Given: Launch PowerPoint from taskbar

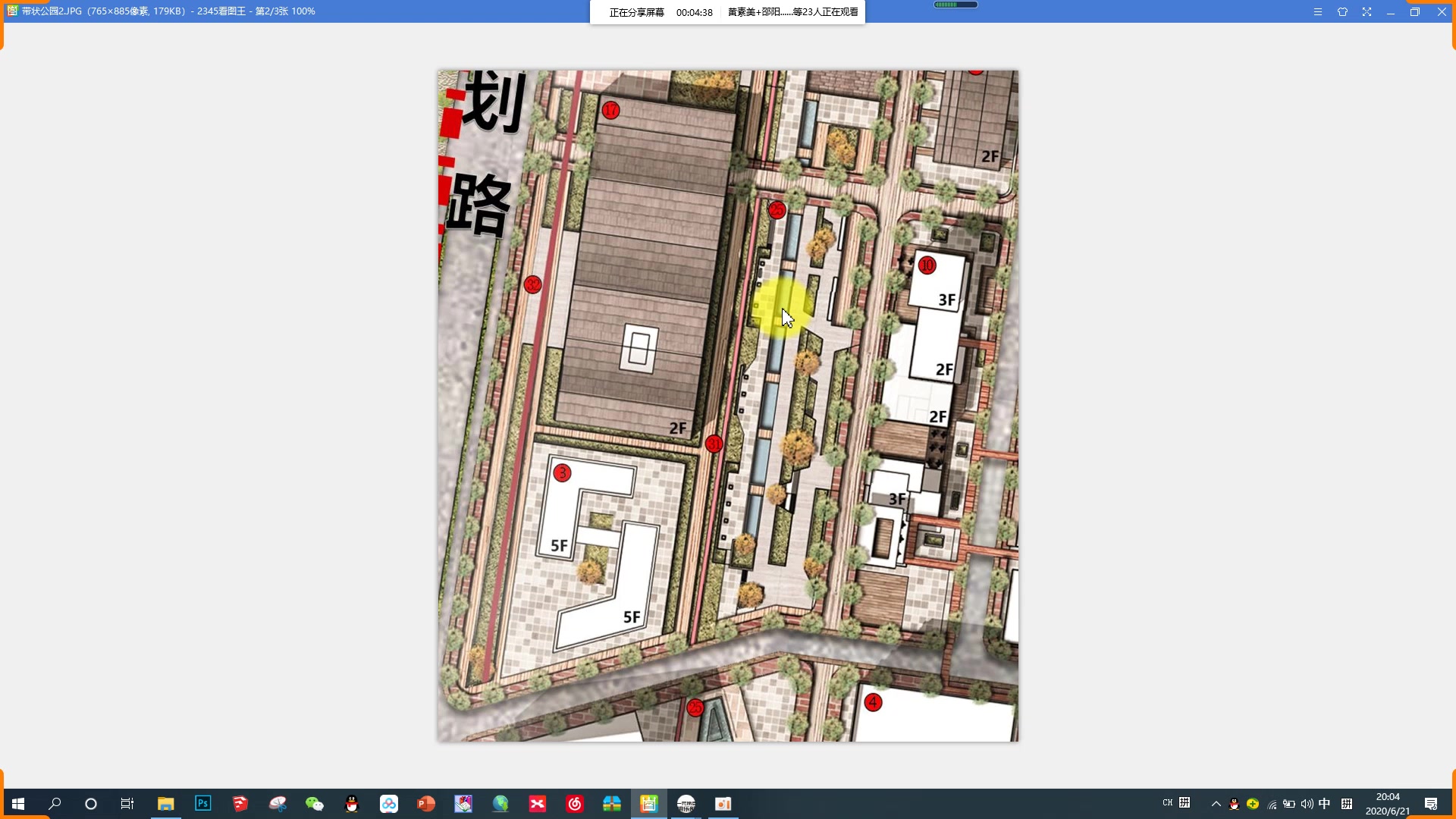Looking at the screenshot, I should pos(426,804).
